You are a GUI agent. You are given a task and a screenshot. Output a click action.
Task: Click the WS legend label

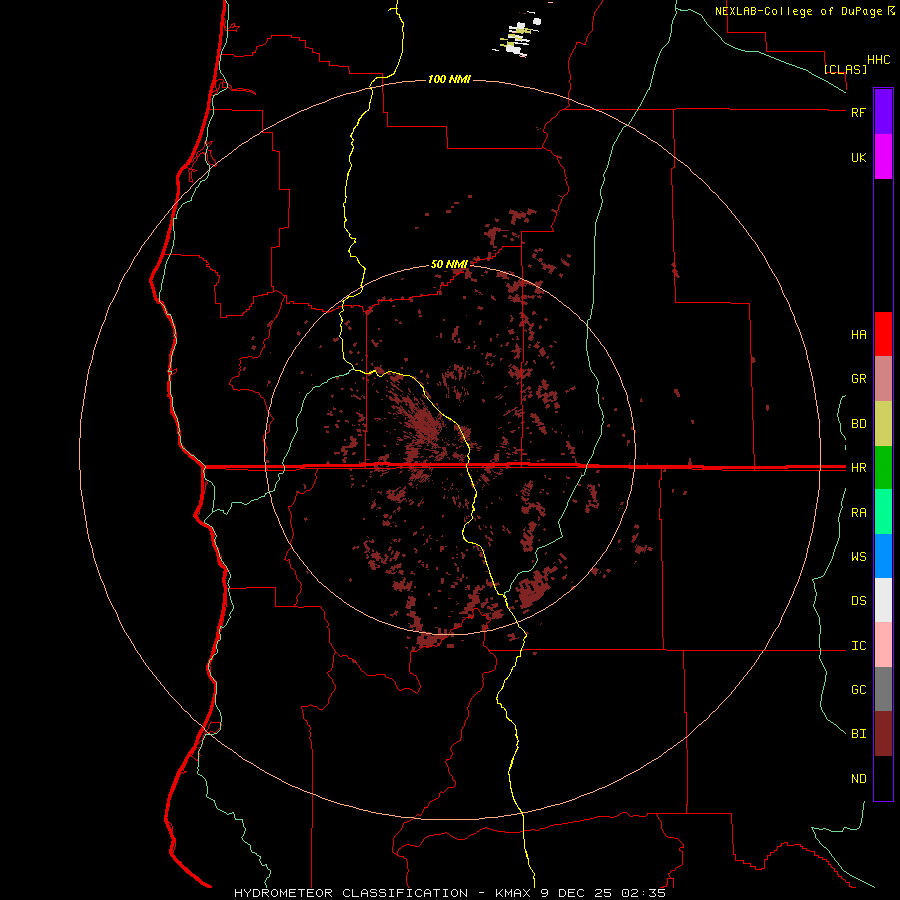click(x=858, y=556)
